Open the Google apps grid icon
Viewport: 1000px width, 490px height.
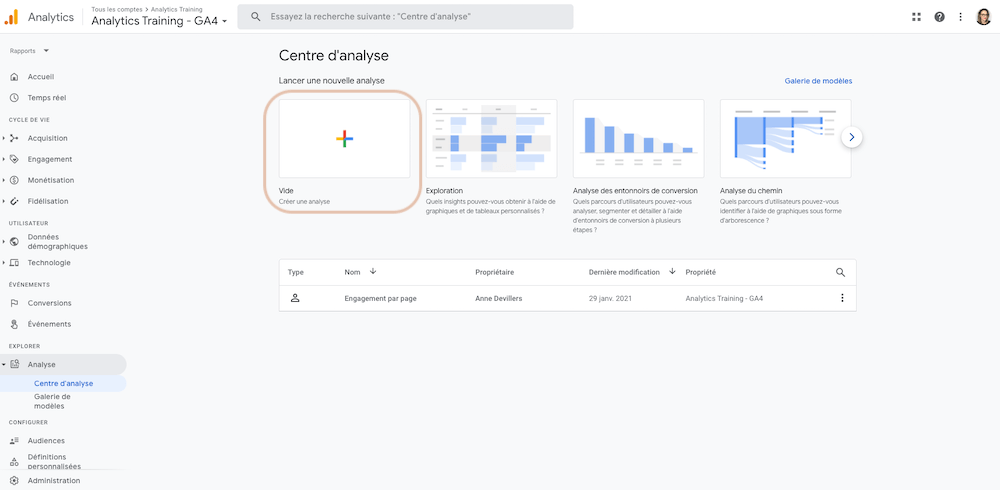(x=916, y=17)
